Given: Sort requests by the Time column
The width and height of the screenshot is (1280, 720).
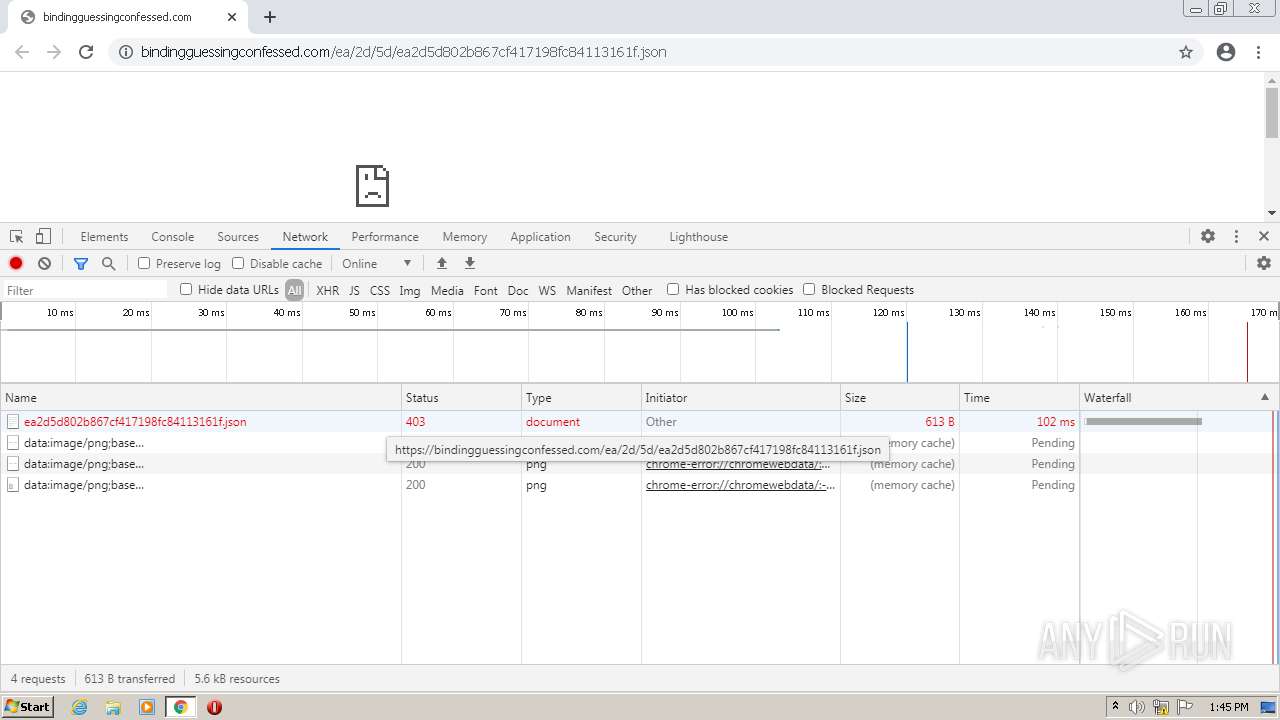Looking at the screenshot, I should click(1019, 398).
